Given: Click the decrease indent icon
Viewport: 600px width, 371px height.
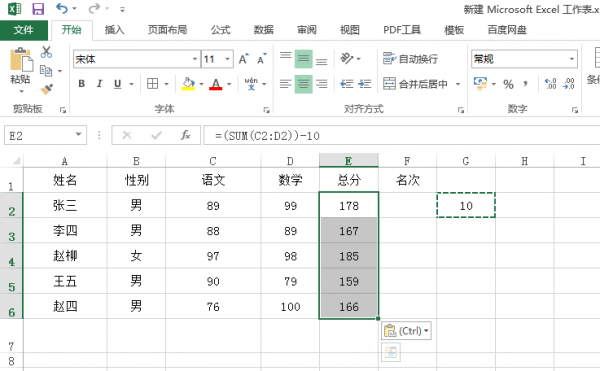Looking at the screenshot, I should click(347, 84).
